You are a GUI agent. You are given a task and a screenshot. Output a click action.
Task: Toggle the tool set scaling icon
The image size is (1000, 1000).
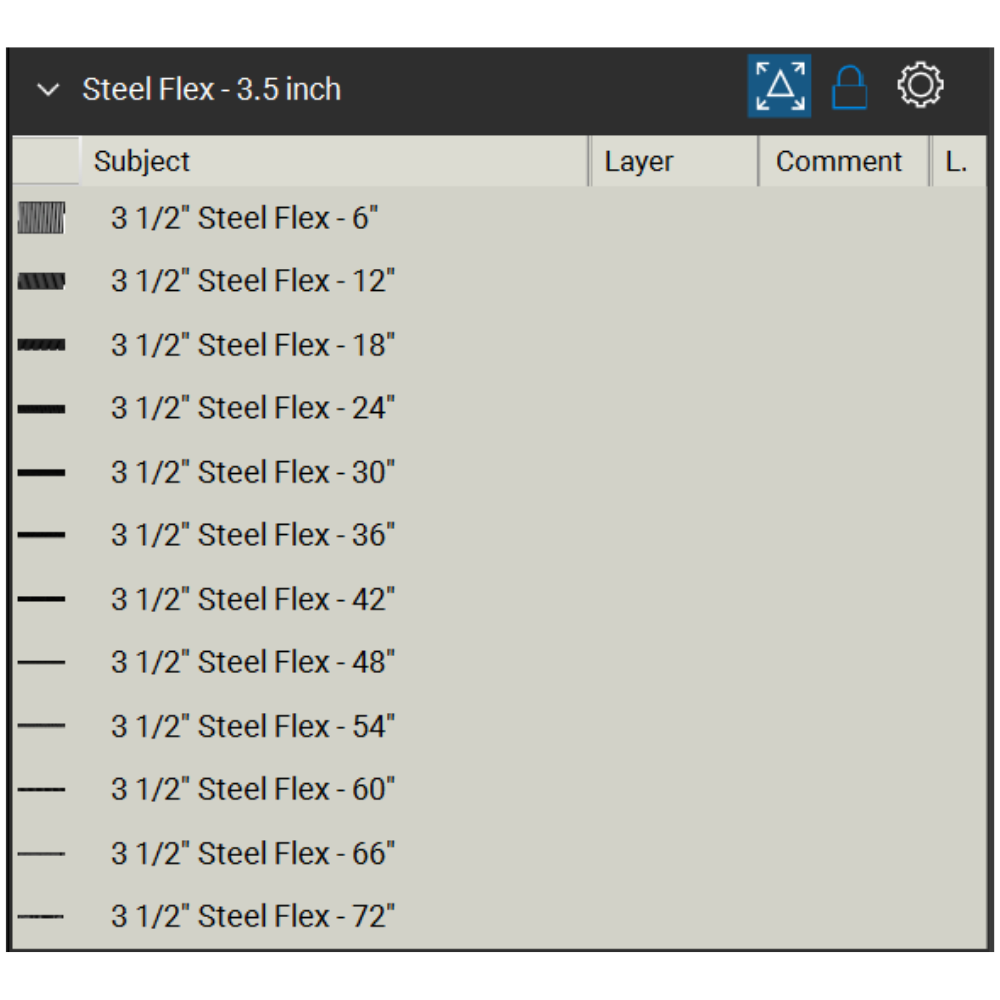(779, 87)
